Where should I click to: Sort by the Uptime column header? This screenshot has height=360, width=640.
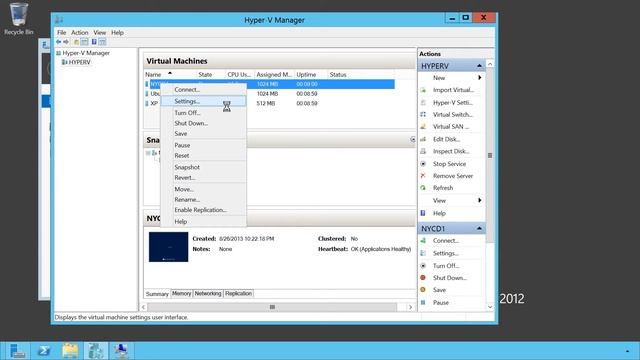click(x=311, y=75)
